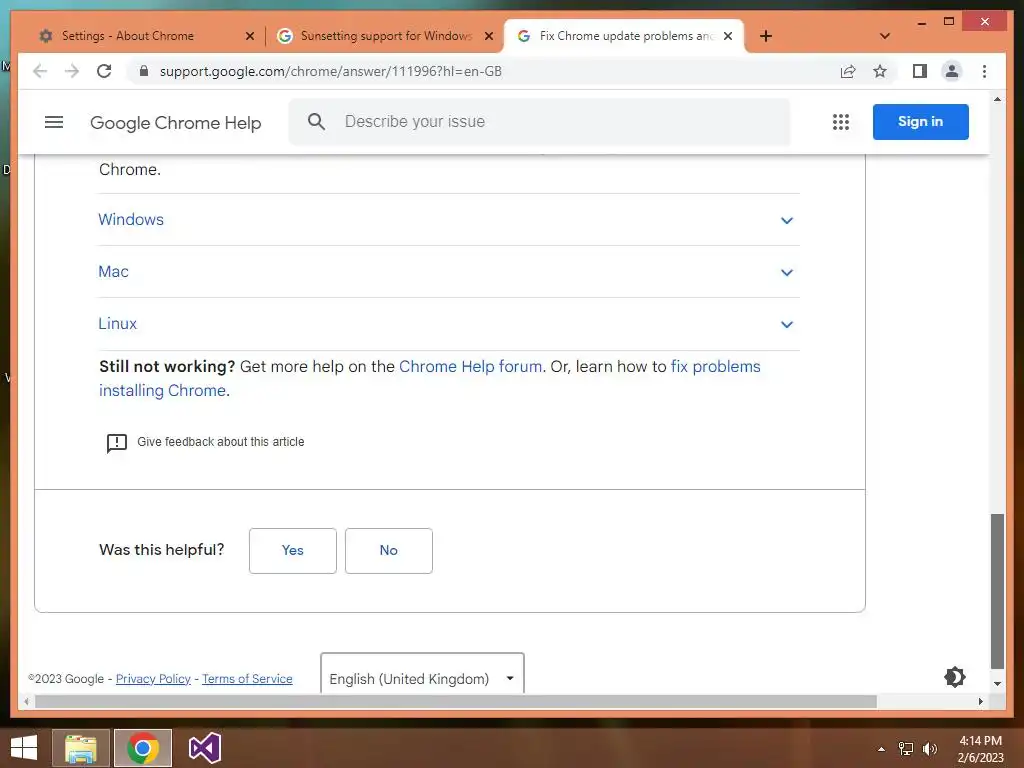Reload the current page

pyautogui.click(x=104, y=71)
